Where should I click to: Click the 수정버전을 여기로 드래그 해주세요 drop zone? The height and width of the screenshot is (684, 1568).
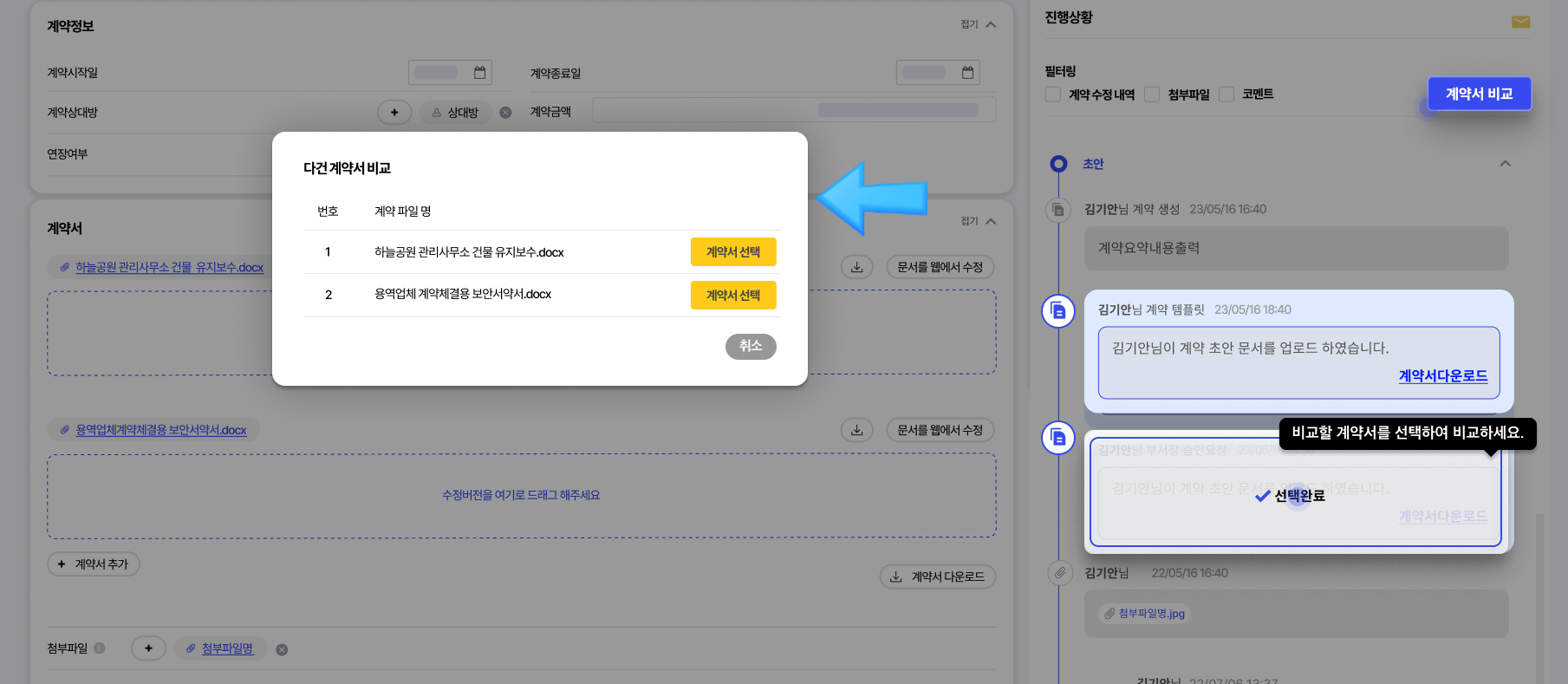522,496
